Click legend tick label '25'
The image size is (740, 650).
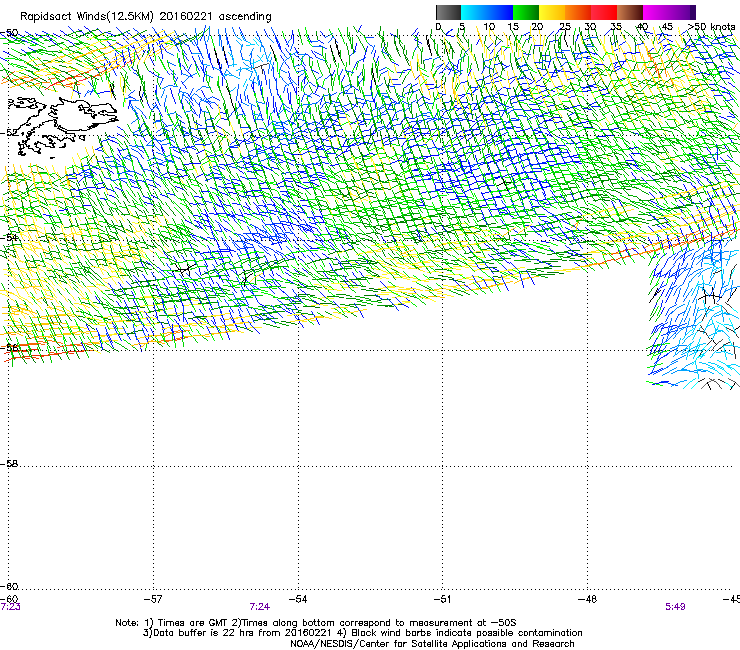(564, 27)
